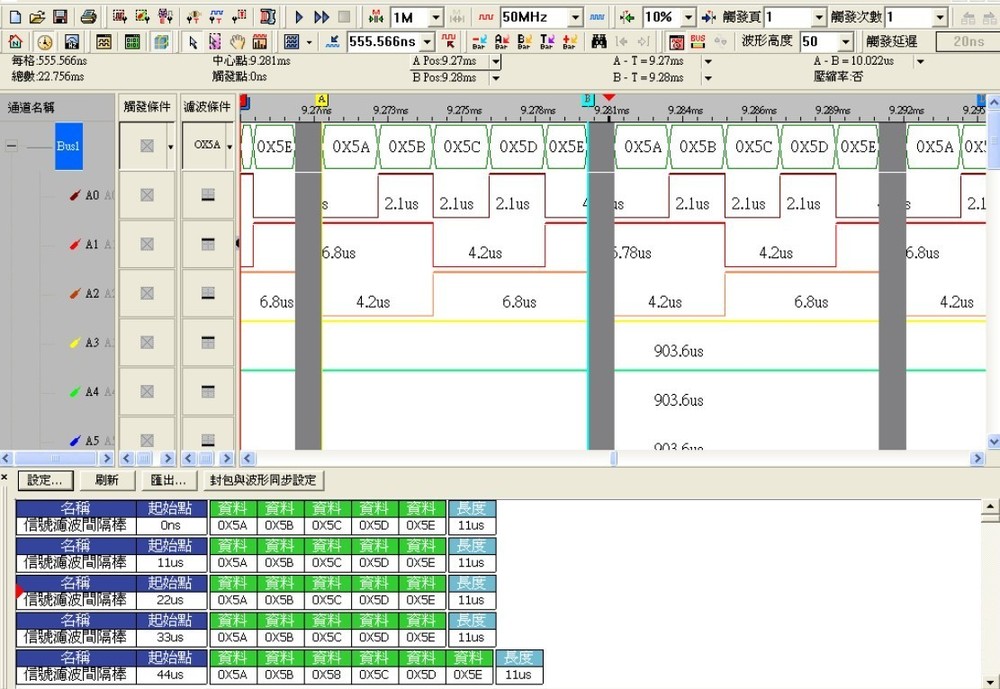Open the trigger count (觸發次數) dropdown
Image resolution: width=1000 pixels, height=689 pixels.
[x=940, y=17]
